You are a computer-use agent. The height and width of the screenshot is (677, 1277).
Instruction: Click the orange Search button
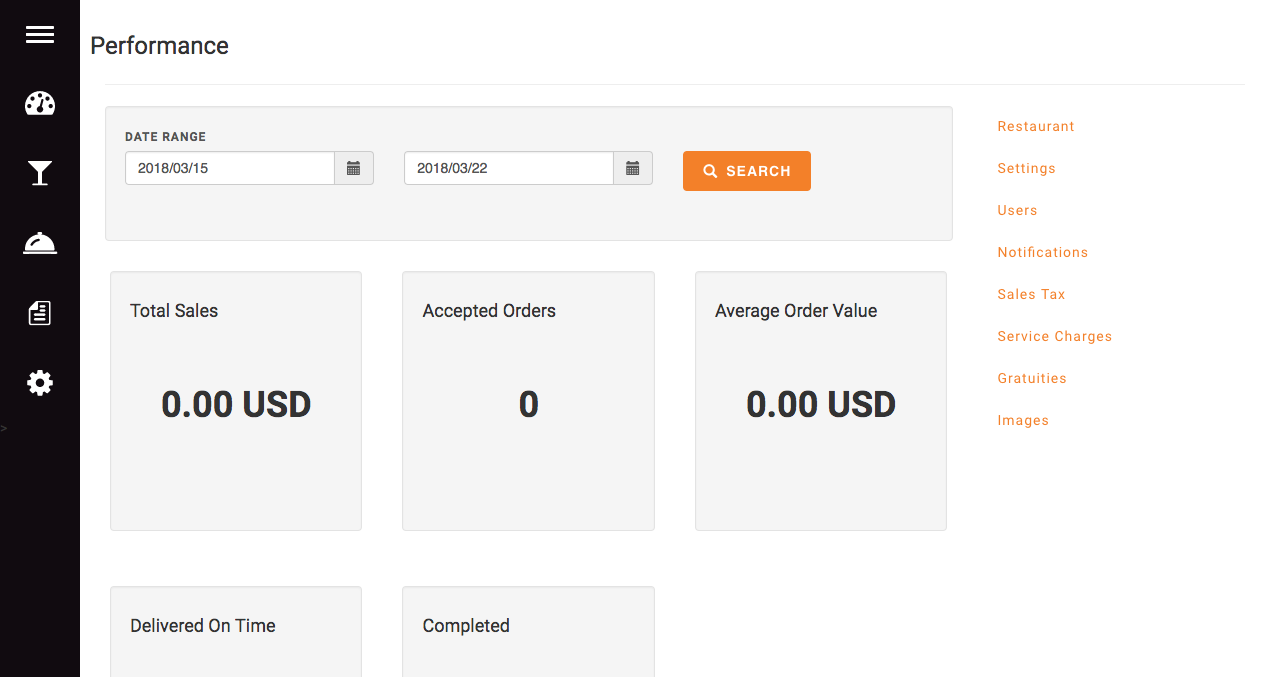click(746, 171)
